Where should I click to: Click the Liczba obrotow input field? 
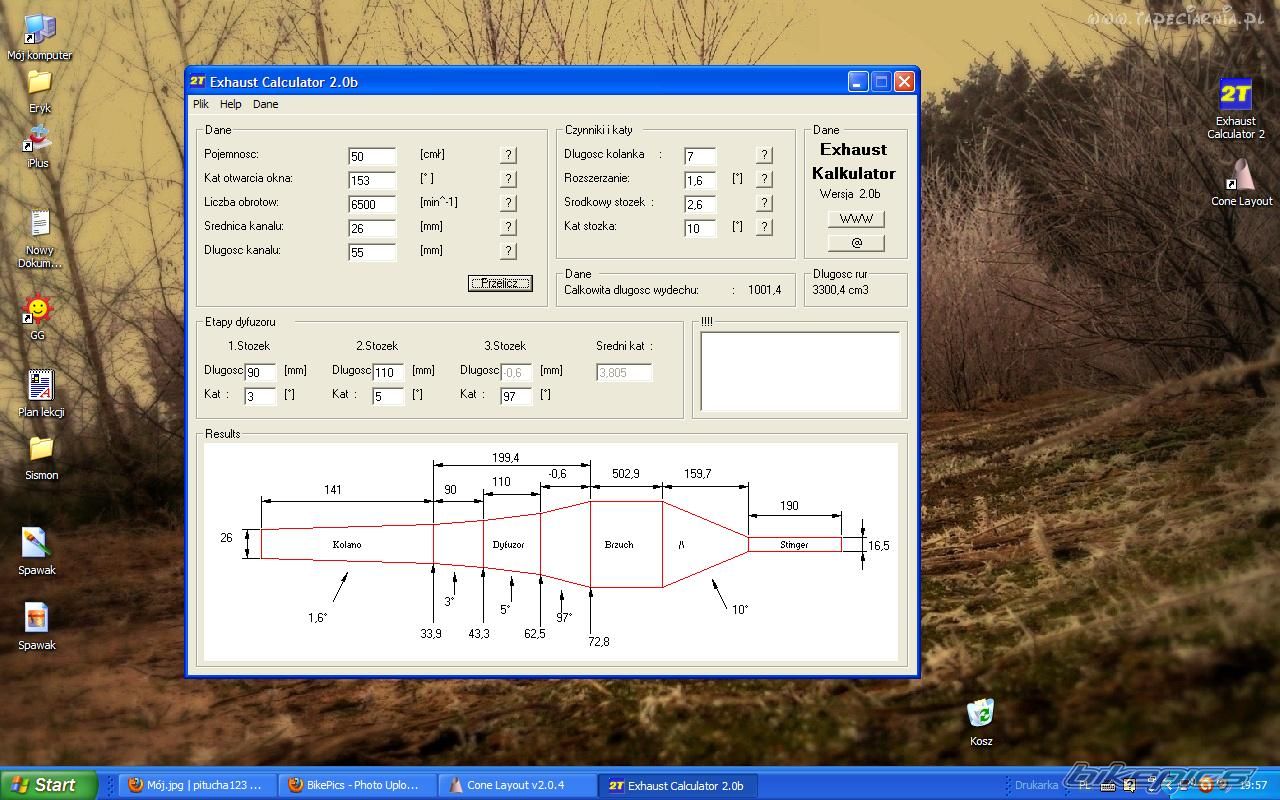372,204
